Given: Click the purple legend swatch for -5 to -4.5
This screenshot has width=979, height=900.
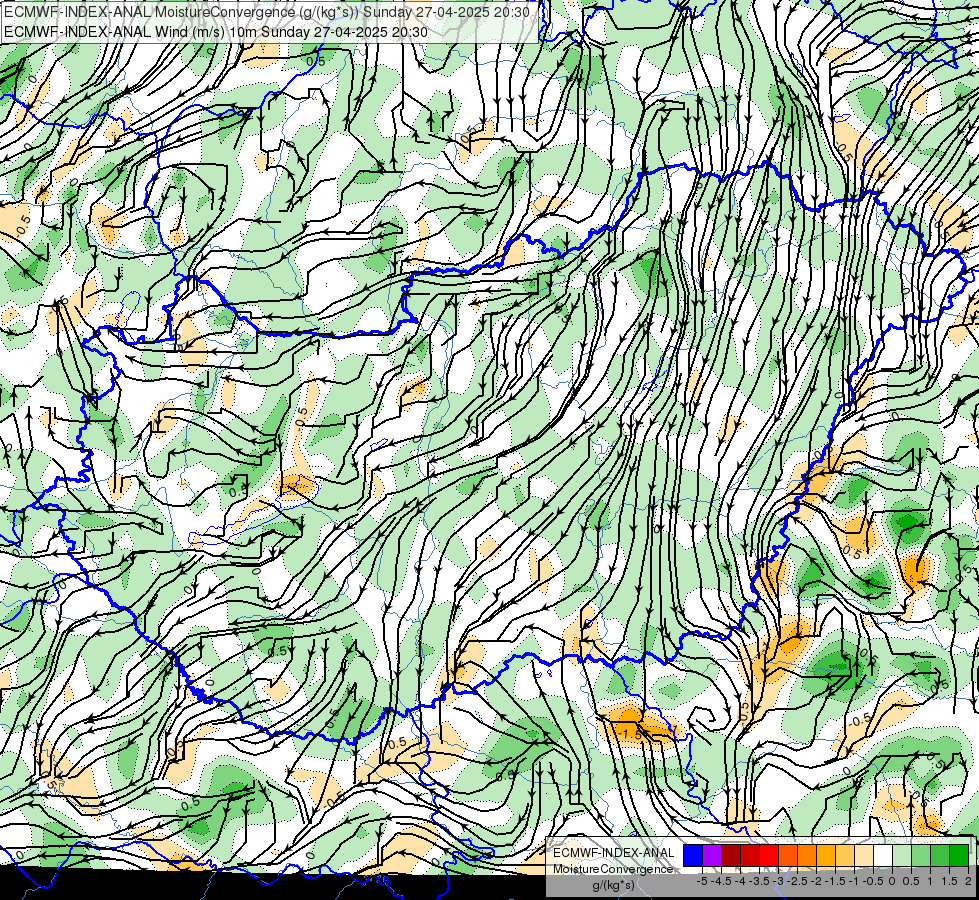Looking at the screenshot, I should point(712,855).
